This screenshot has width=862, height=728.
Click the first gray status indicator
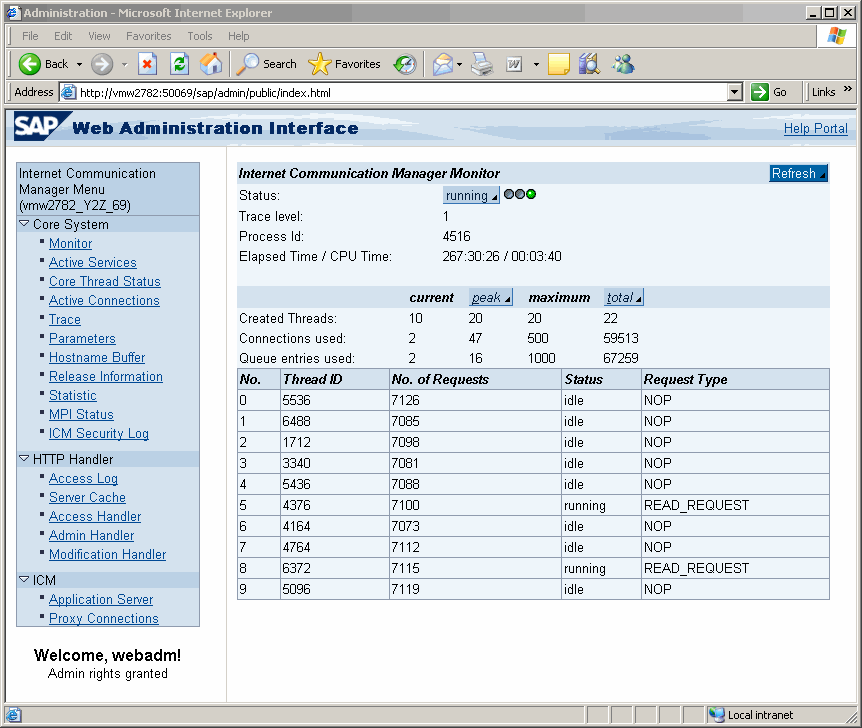pos(509,195)
